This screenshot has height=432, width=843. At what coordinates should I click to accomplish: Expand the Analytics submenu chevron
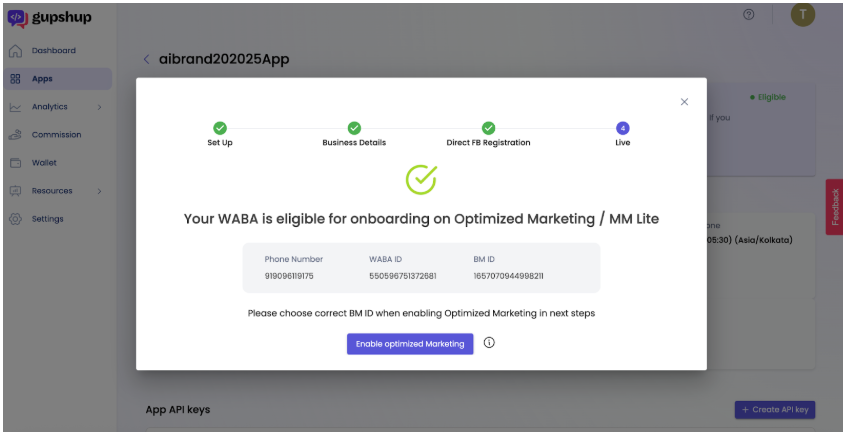[99, 107]
